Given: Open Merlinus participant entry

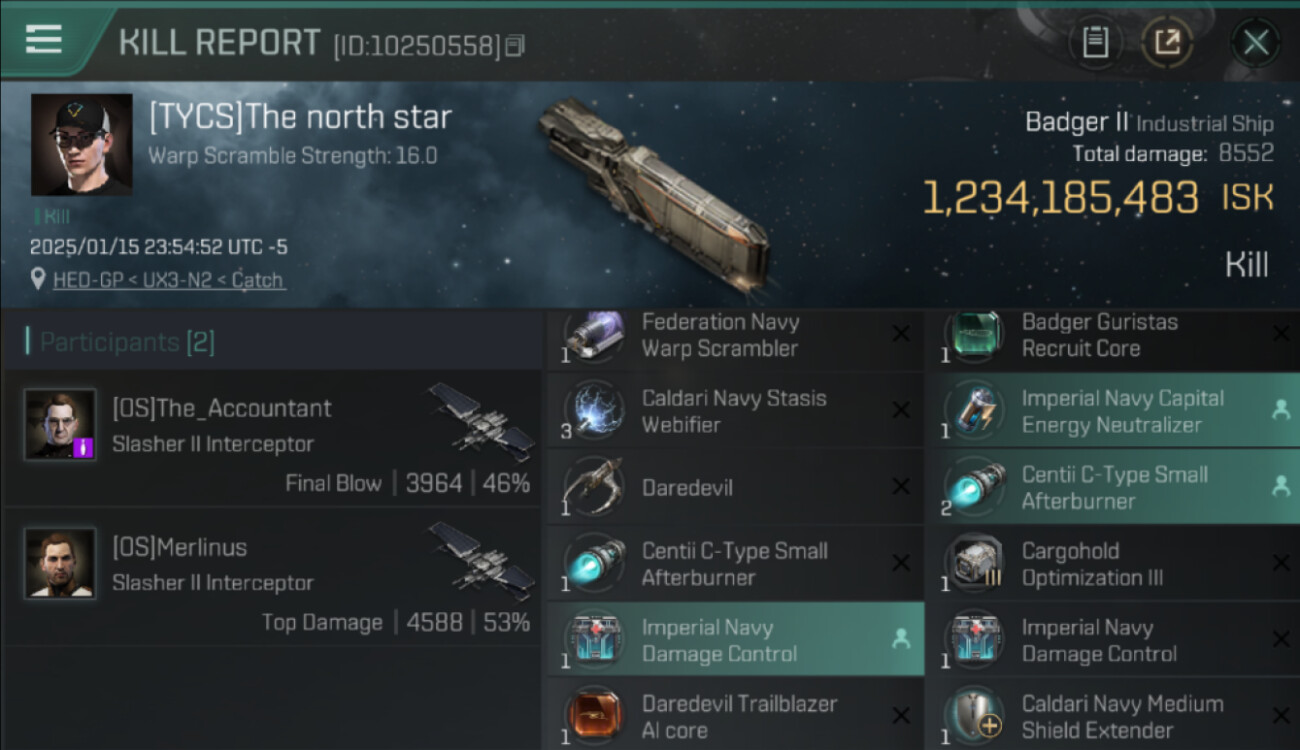Looking at the screenshot, I should click(272, 578).
